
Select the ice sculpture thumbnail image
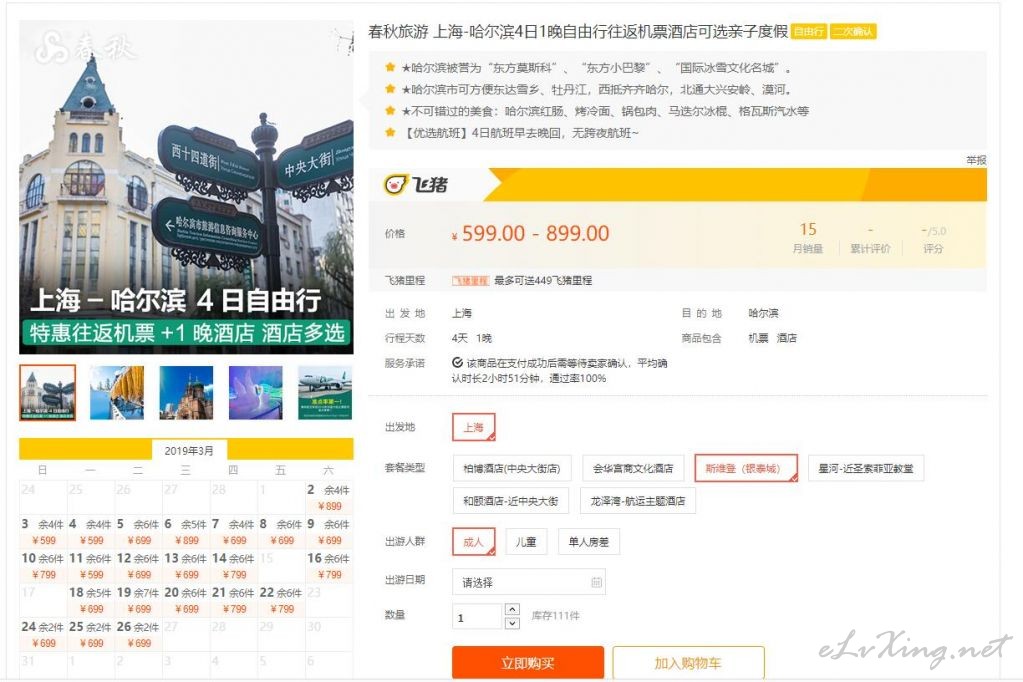click(256, 392)
